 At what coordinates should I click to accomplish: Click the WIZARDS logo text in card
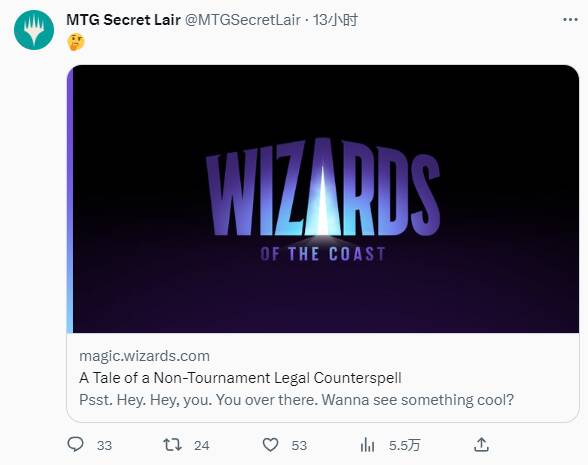(323, 188)
